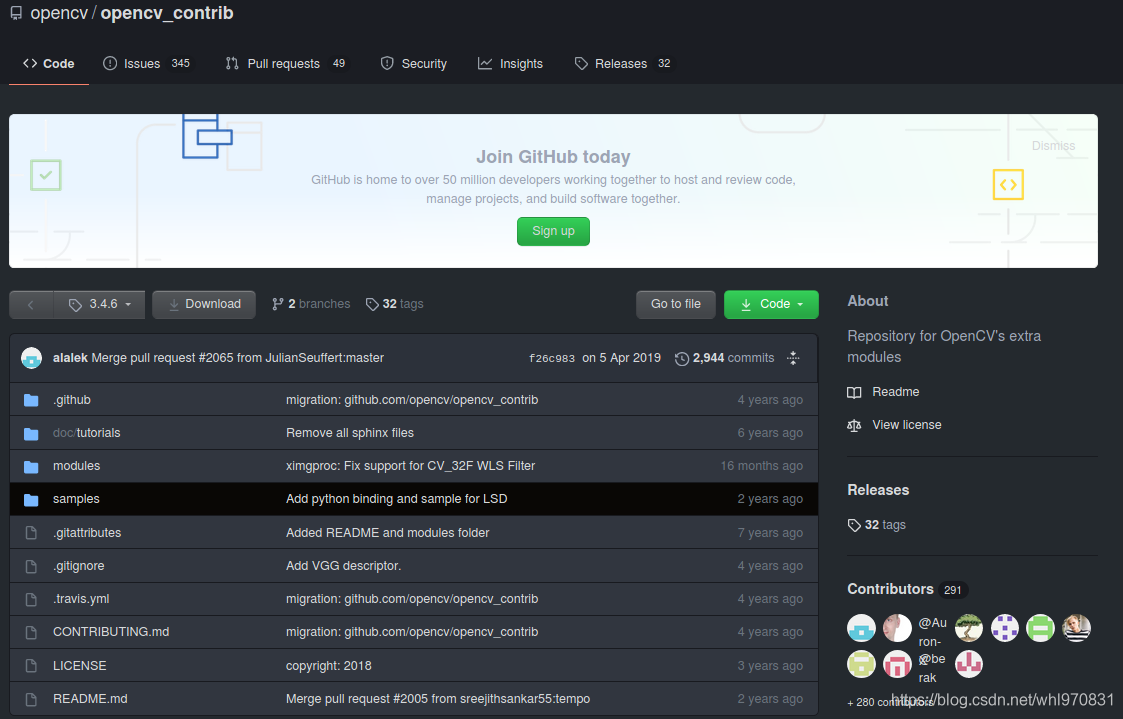Open the samples folder
Image resolution: width=1123 pixels, height=719 pixels.
pyautogui.click(x=76, y=498)
